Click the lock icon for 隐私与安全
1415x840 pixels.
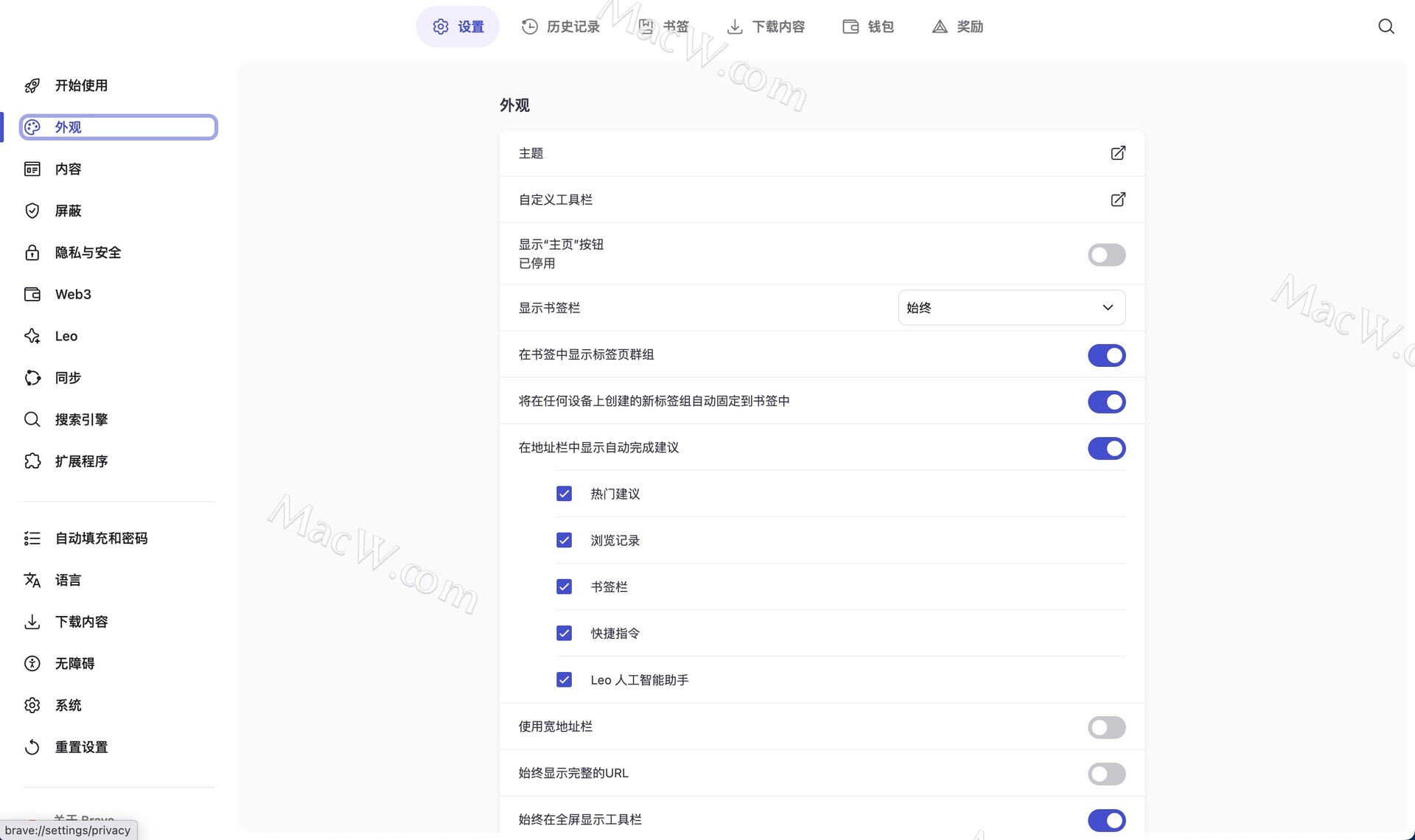(x=32, y=253)
